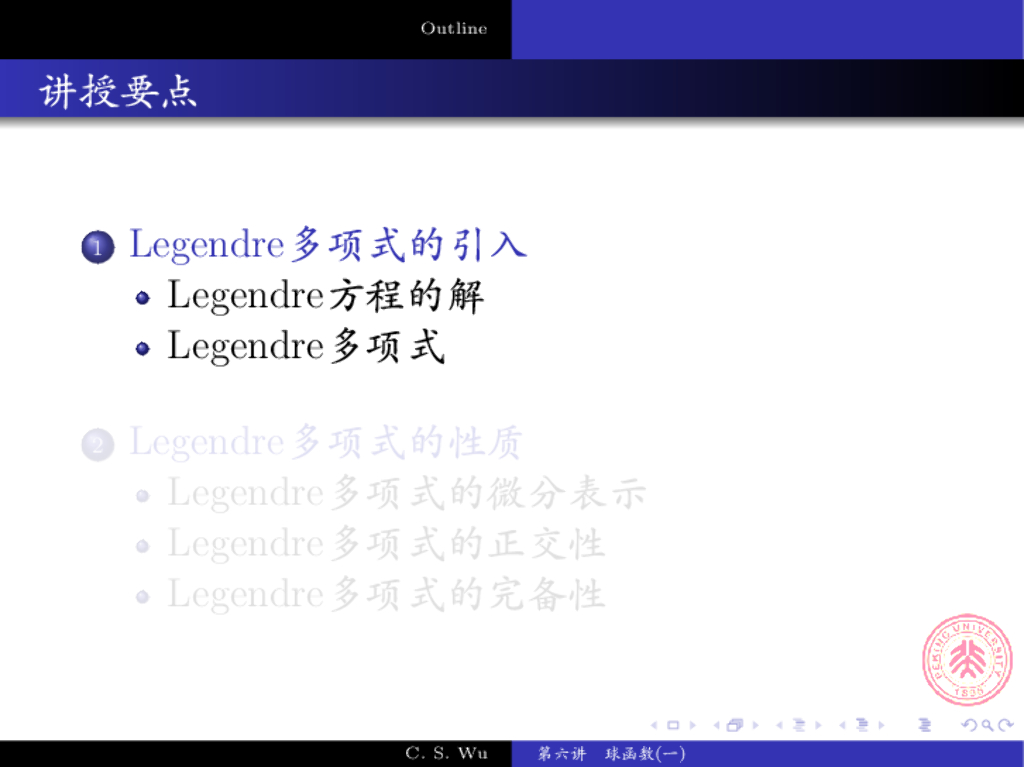Jump to previous subsection arrow

[x=779, y=725]
